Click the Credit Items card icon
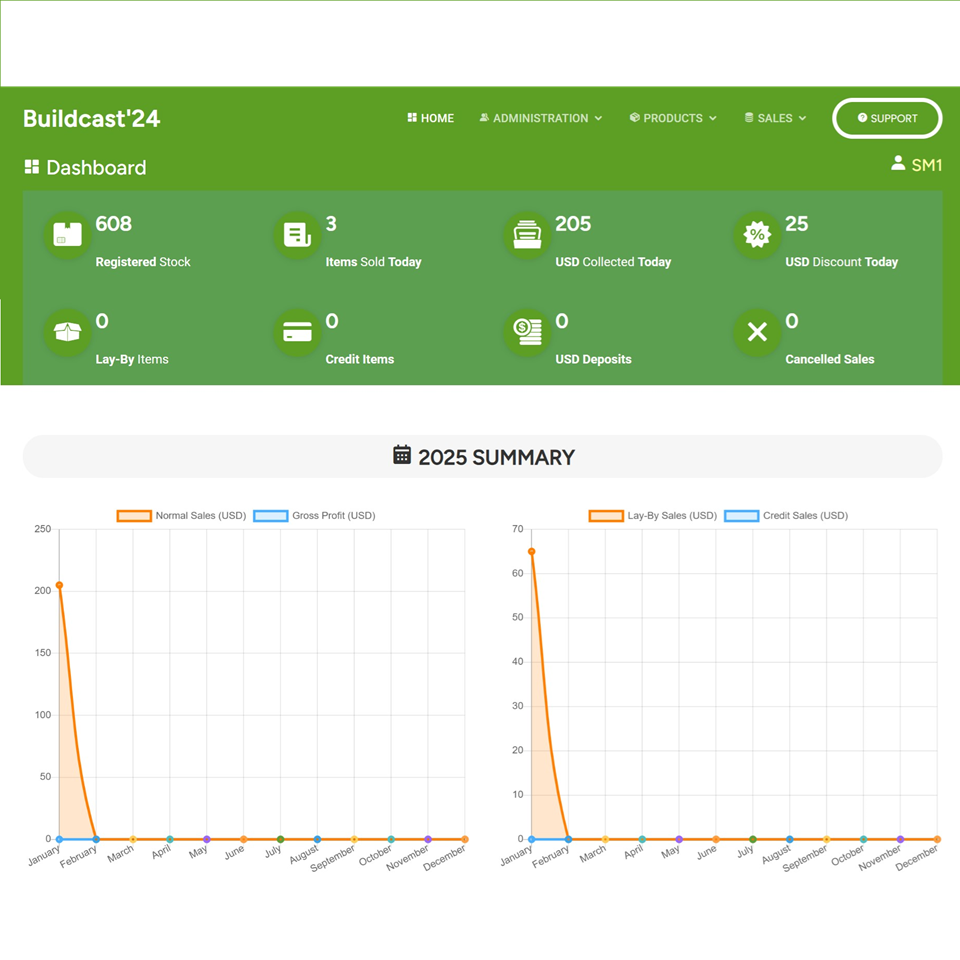The width and height of the screenshot is (960, 960). tap(297, 333)
